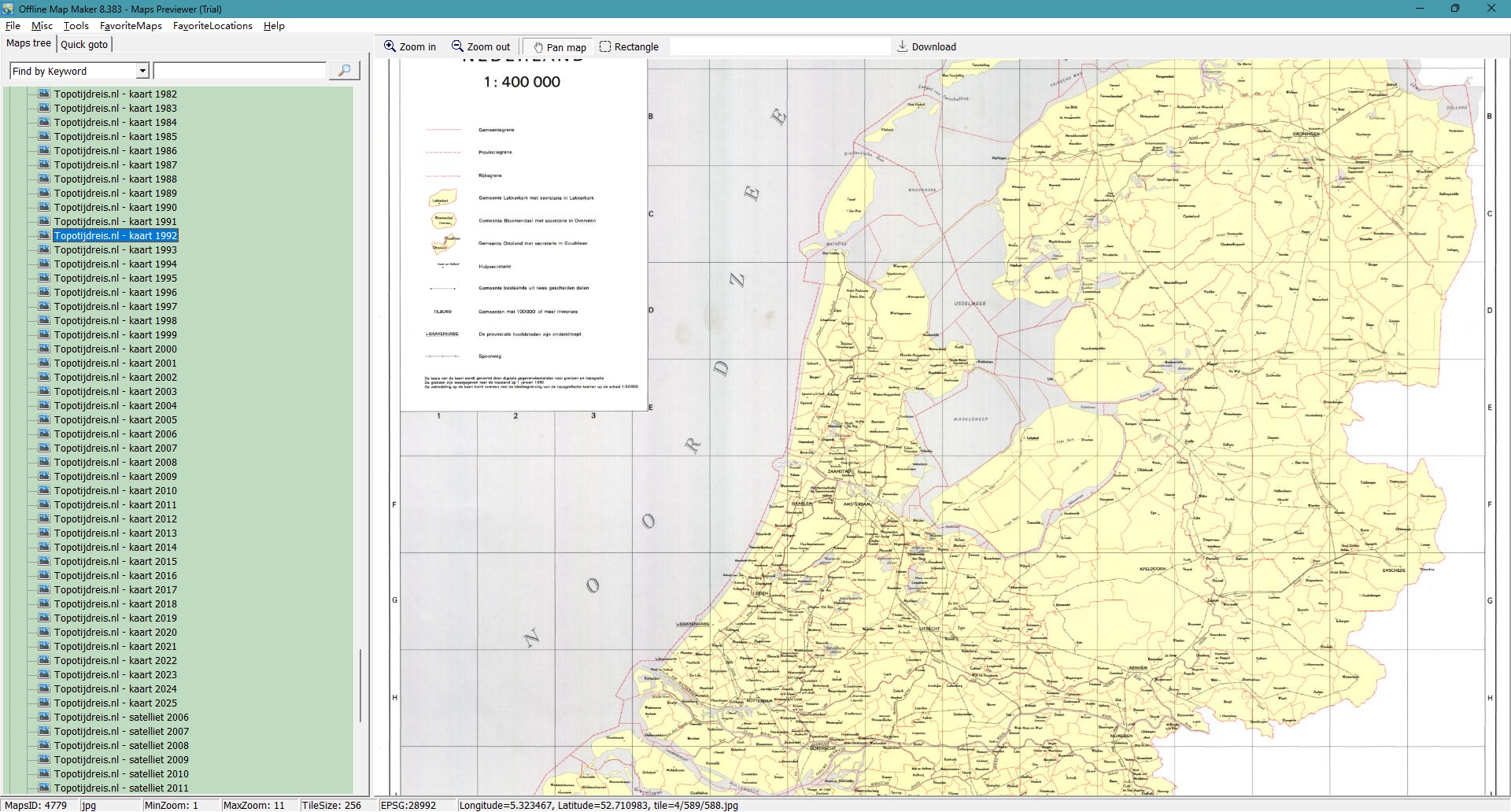
Task: Switch to the Quick goto tab
Action: [x=84, y=44]
